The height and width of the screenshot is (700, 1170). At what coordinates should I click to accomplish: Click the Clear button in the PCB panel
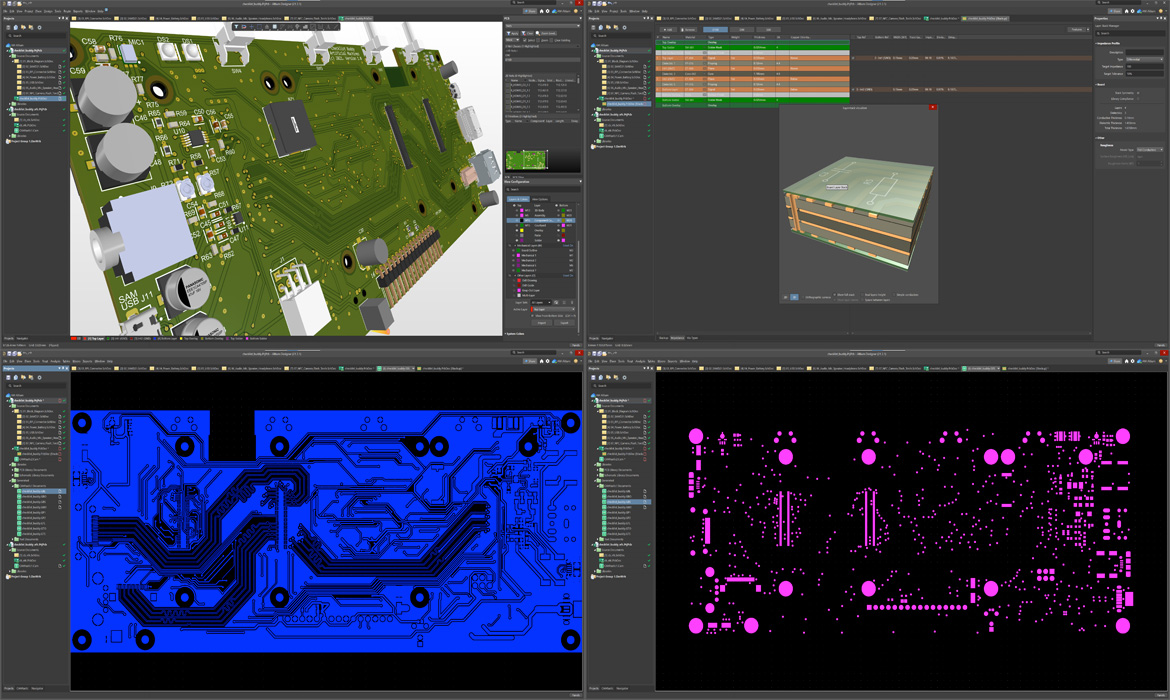tap(528, 33)
